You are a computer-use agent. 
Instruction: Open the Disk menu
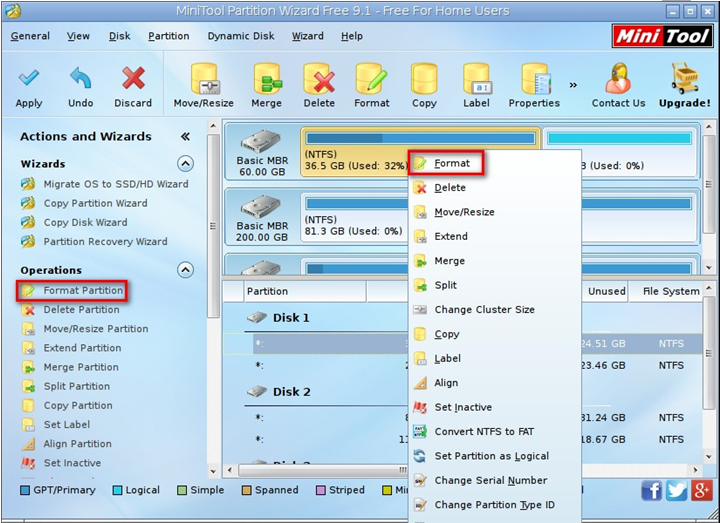(119, 36)
